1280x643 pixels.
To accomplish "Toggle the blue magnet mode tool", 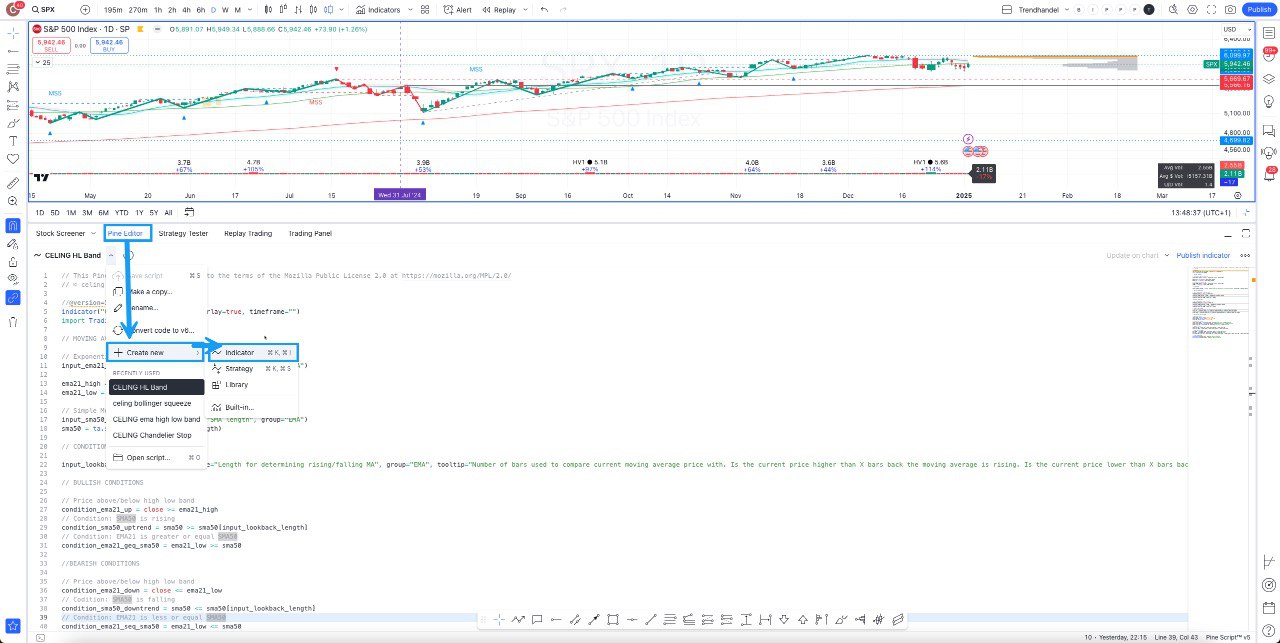I will (13, 225).
